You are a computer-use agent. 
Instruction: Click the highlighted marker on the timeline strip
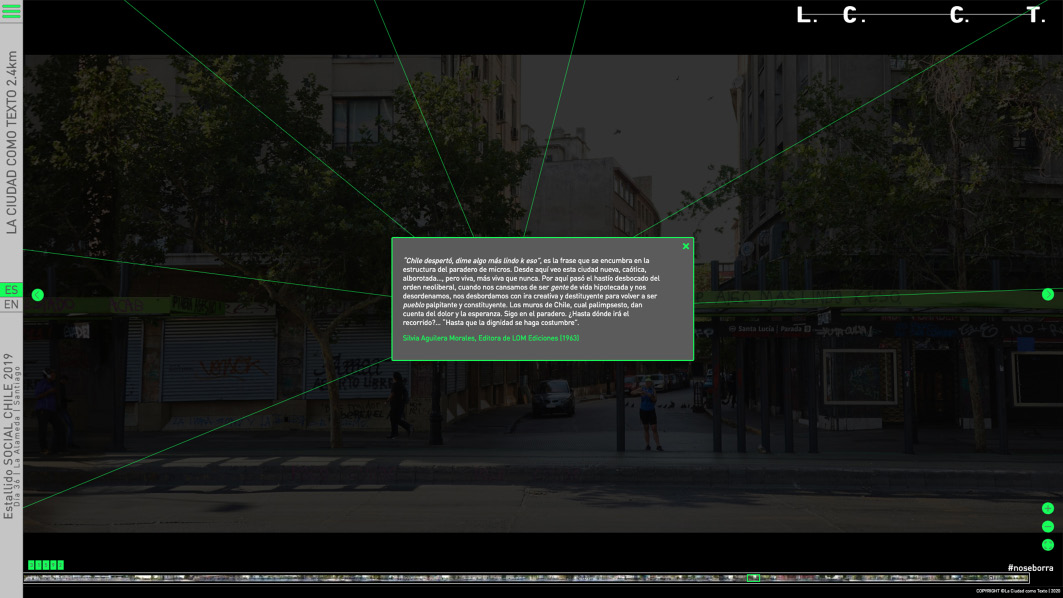point(754,578)
